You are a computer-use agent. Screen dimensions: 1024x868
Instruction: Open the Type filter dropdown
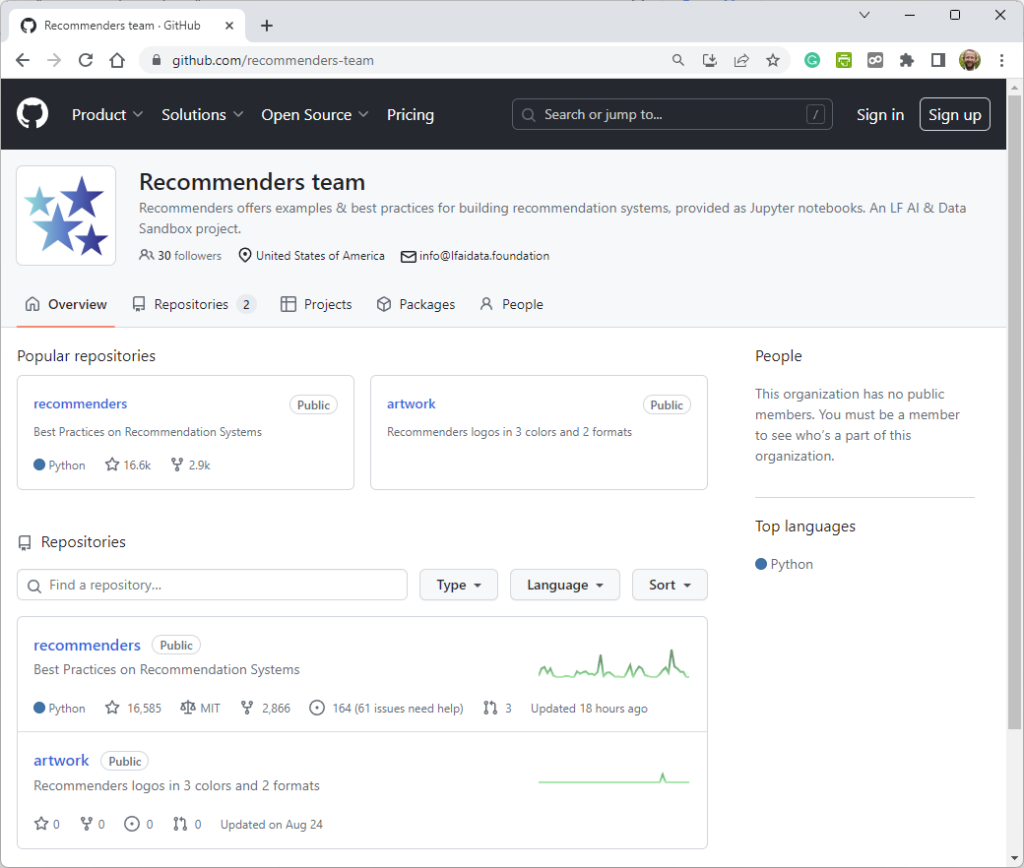click(x=458, y=585)
